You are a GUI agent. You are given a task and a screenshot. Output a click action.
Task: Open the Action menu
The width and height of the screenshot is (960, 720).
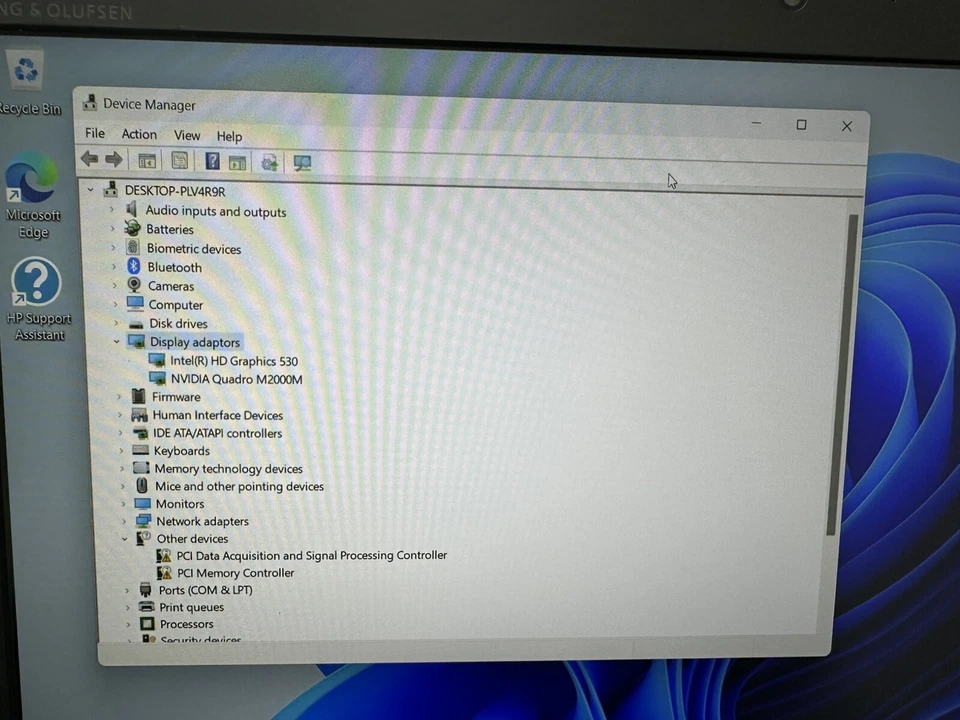coord(138,134)
